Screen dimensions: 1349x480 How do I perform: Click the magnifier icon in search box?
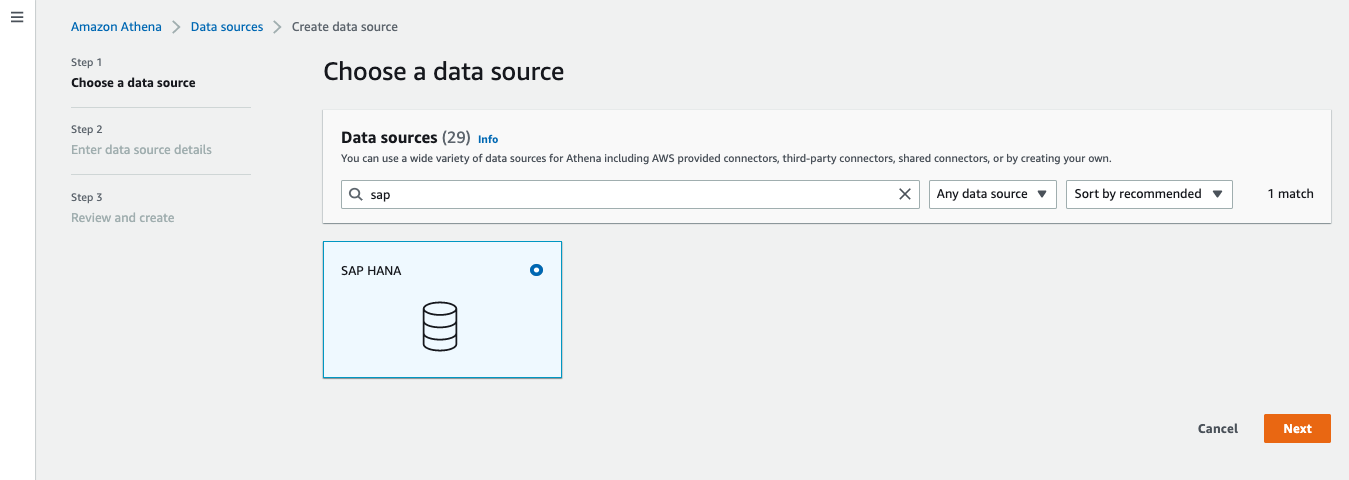tap(356, 194)
